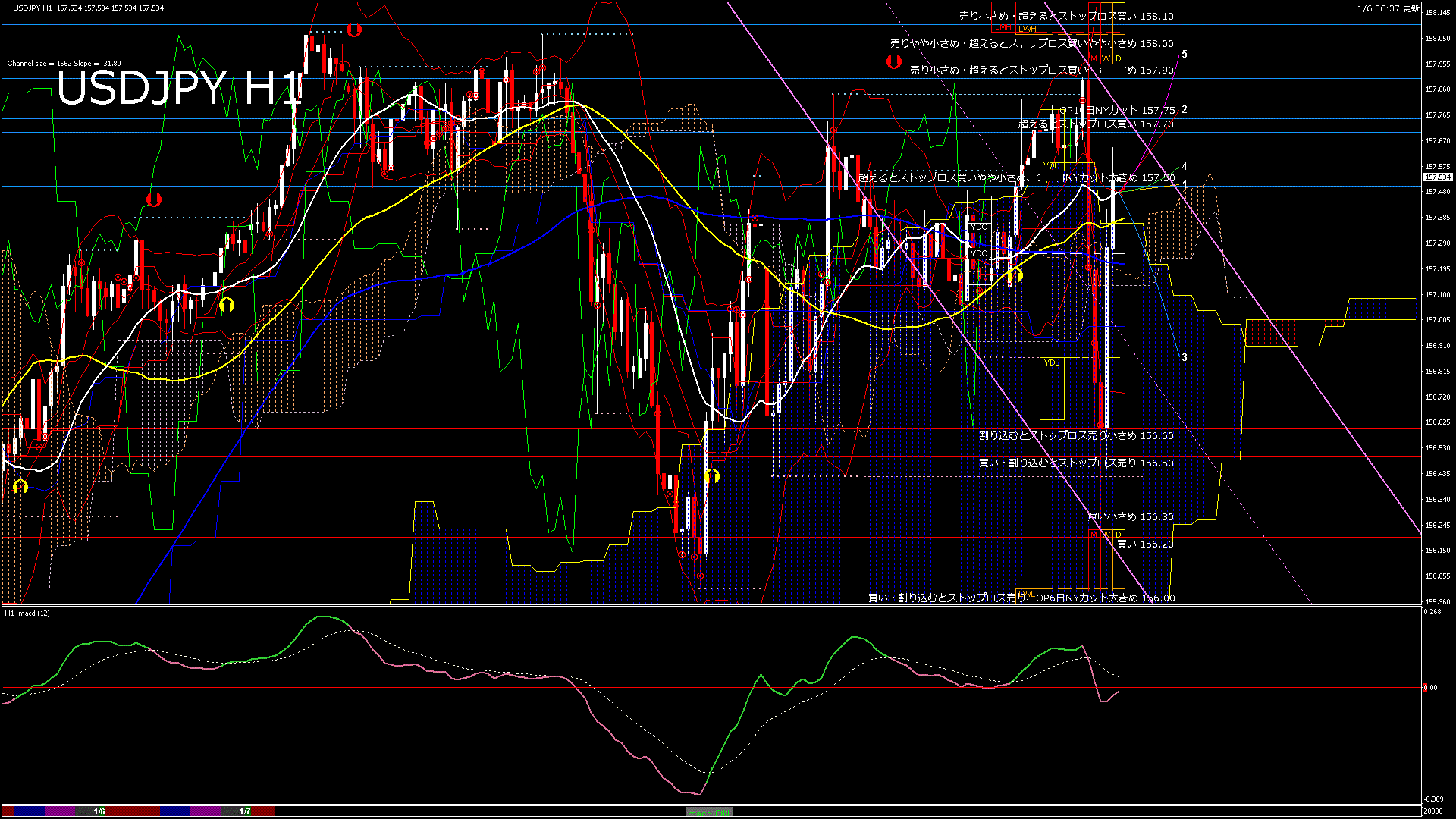Viewport: 1456px width, 819px height.
Task: Toggle the green "macd ON" button
Action: (x=708, y=812)
